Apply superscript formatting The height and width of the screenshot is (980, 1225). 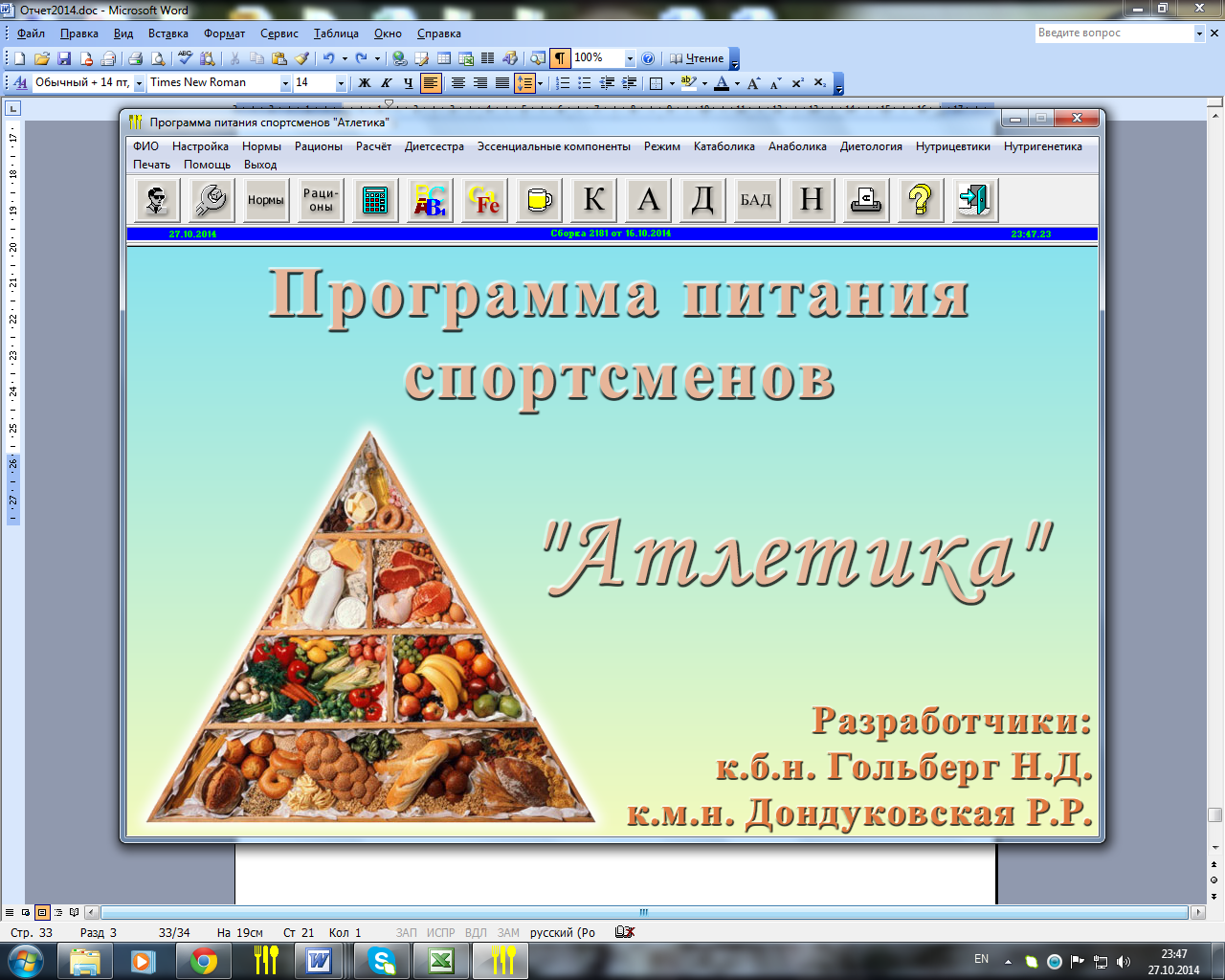(798, 83)
